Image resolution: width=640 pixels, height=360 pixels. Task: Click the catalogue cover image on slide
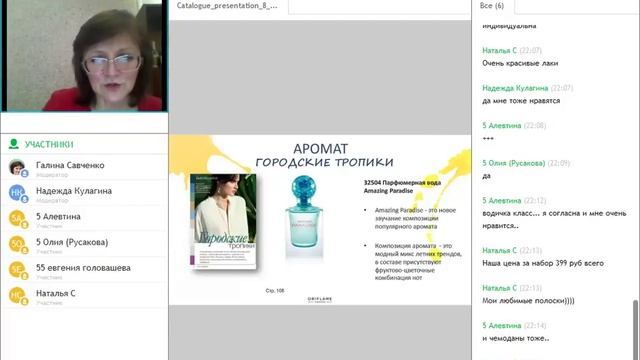224,221
